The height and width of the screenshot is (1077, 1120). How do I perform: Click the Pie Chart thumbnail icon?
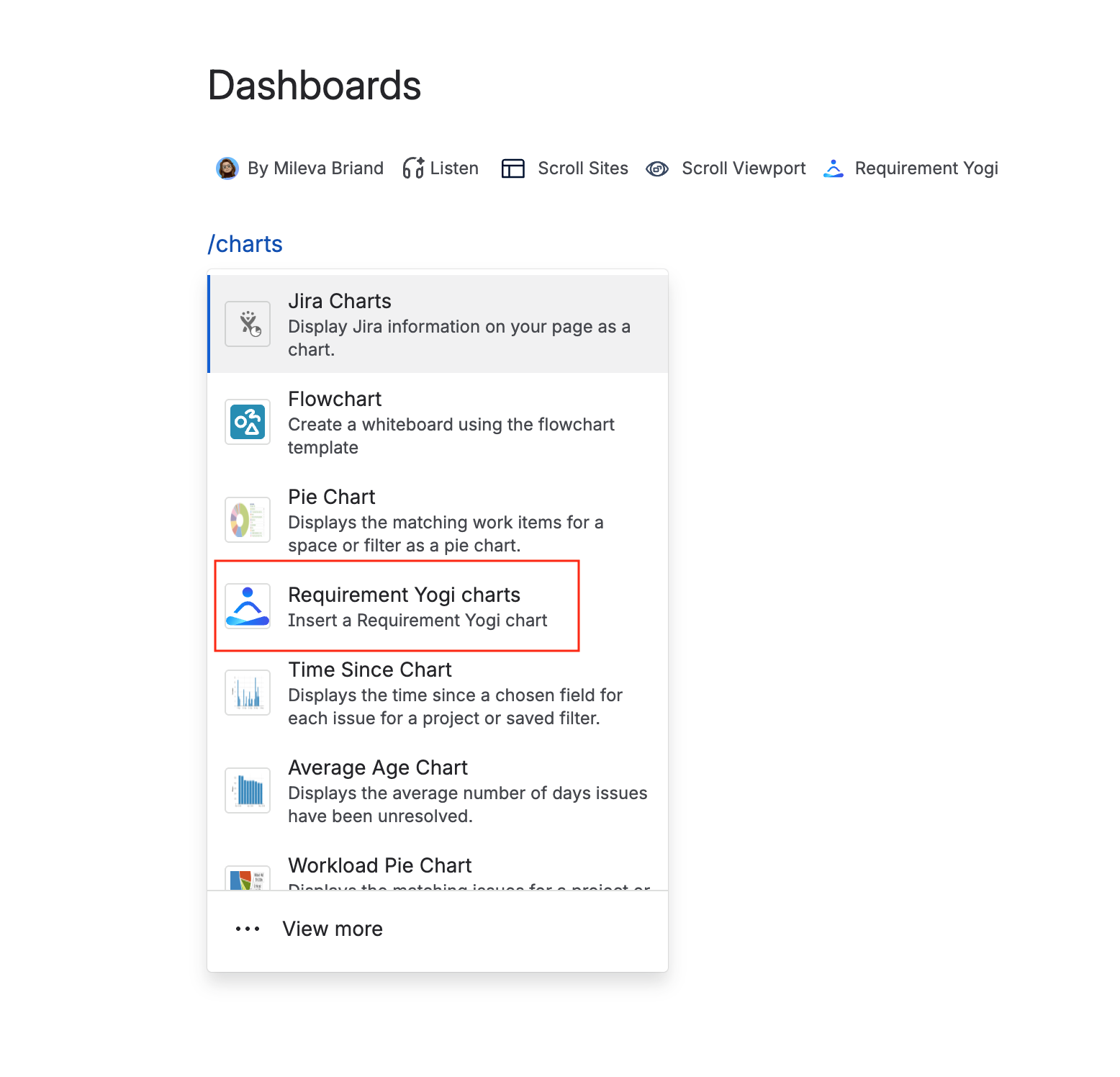tap(248, 520)
